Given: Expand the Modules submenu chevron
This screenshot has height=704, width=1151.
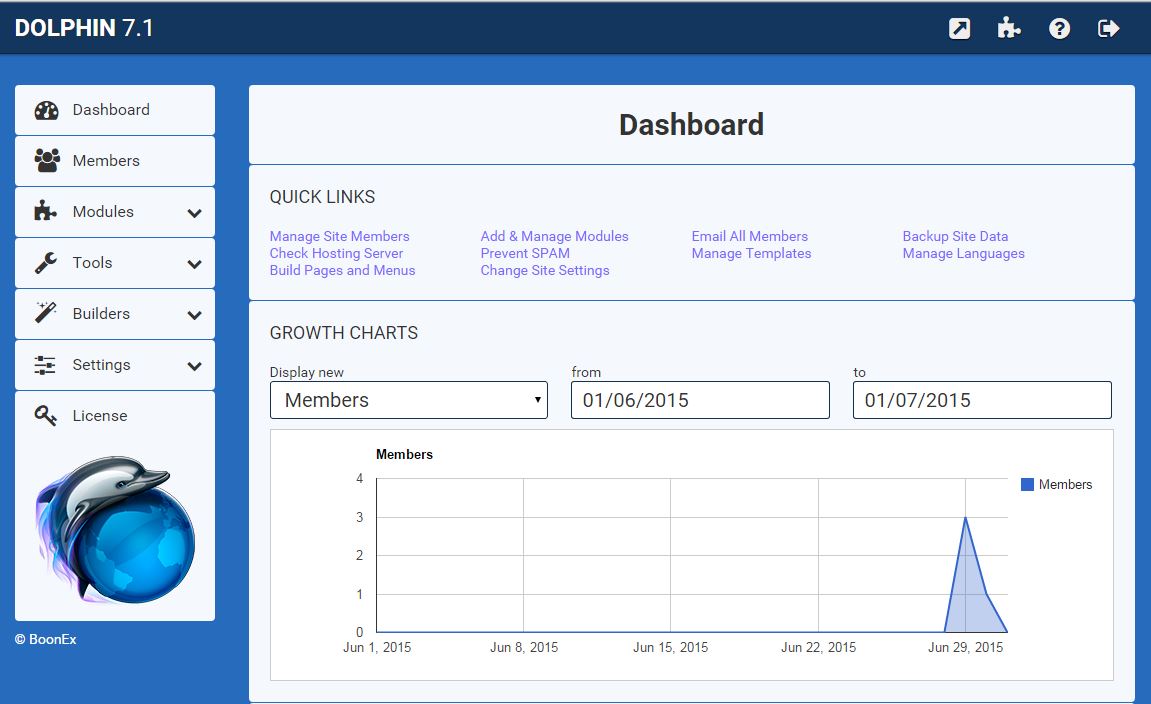Looking at the screenshot, I should click(194, 213).
